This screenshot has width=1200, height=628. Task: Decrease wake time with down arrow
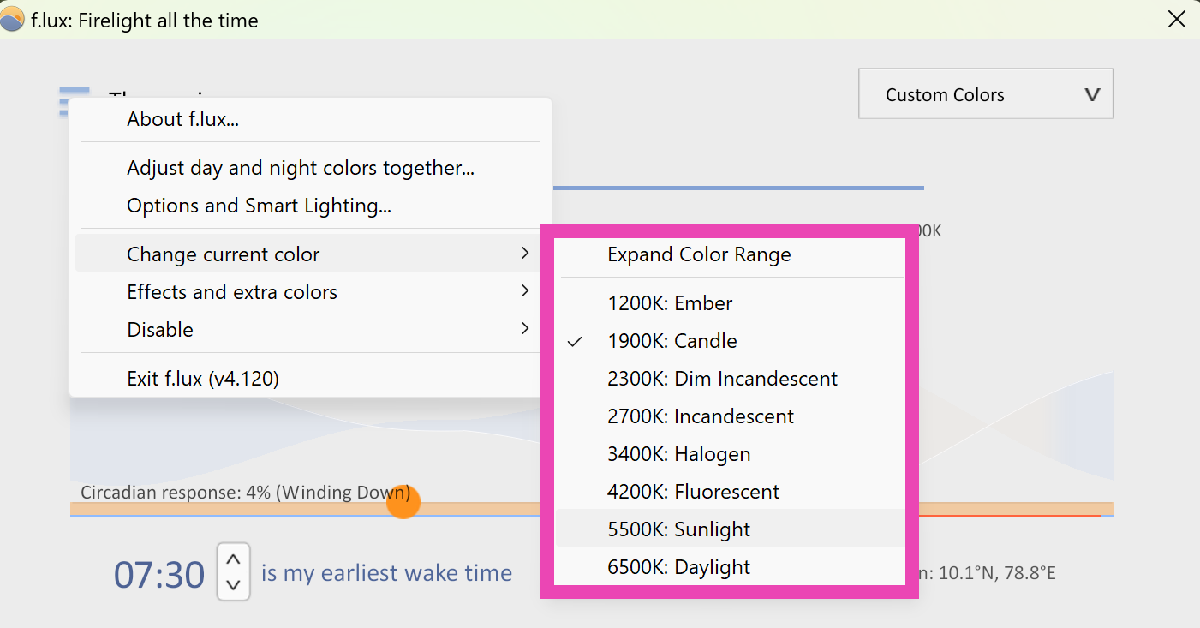[x=233, y=584]
